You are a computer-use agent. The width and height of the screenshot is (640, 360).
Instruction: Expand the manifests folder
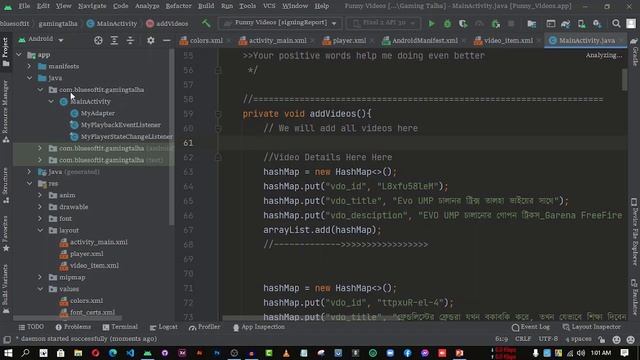29,66
